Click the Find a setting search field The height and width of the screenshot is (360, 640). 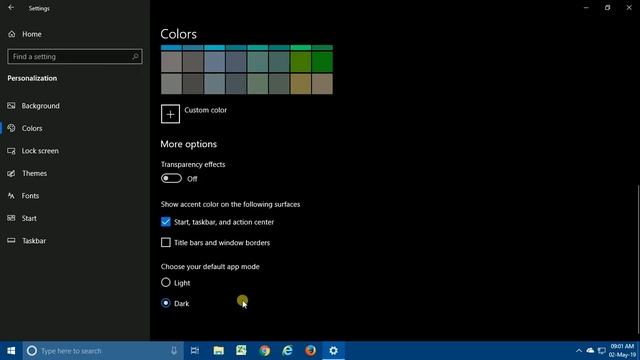coord(75,57)
